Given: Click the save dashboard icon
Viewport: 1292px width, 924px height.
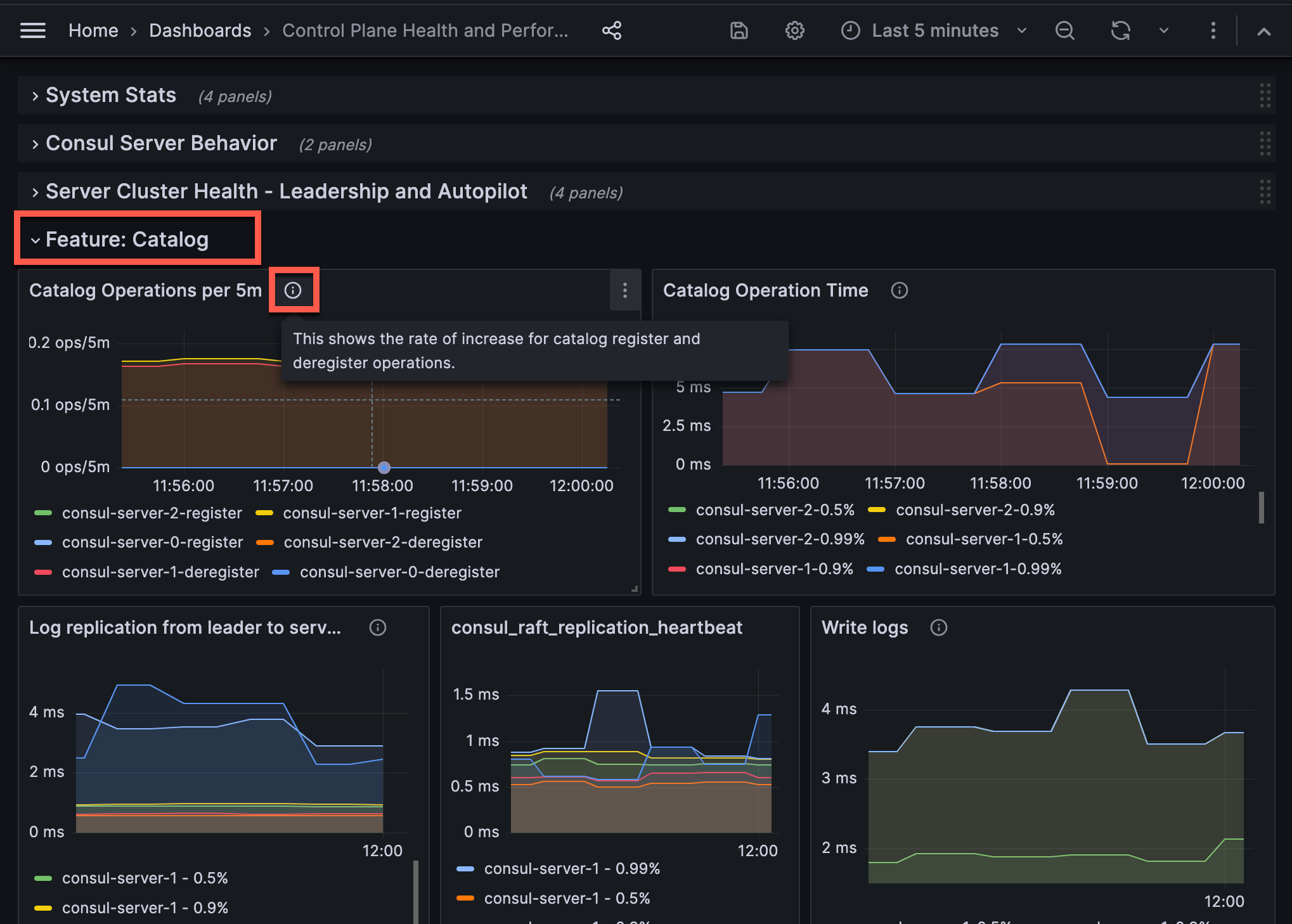Looking at the screenshot, I should 739,30.
